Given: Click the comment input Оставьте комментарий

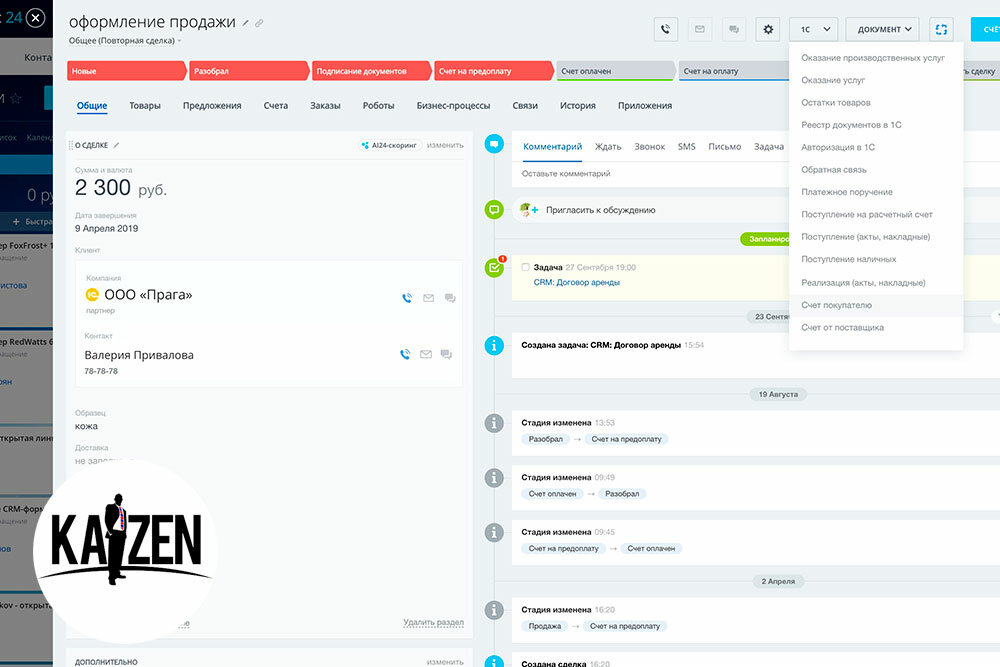Looking at the screenshot, I should tap(651, 173).
